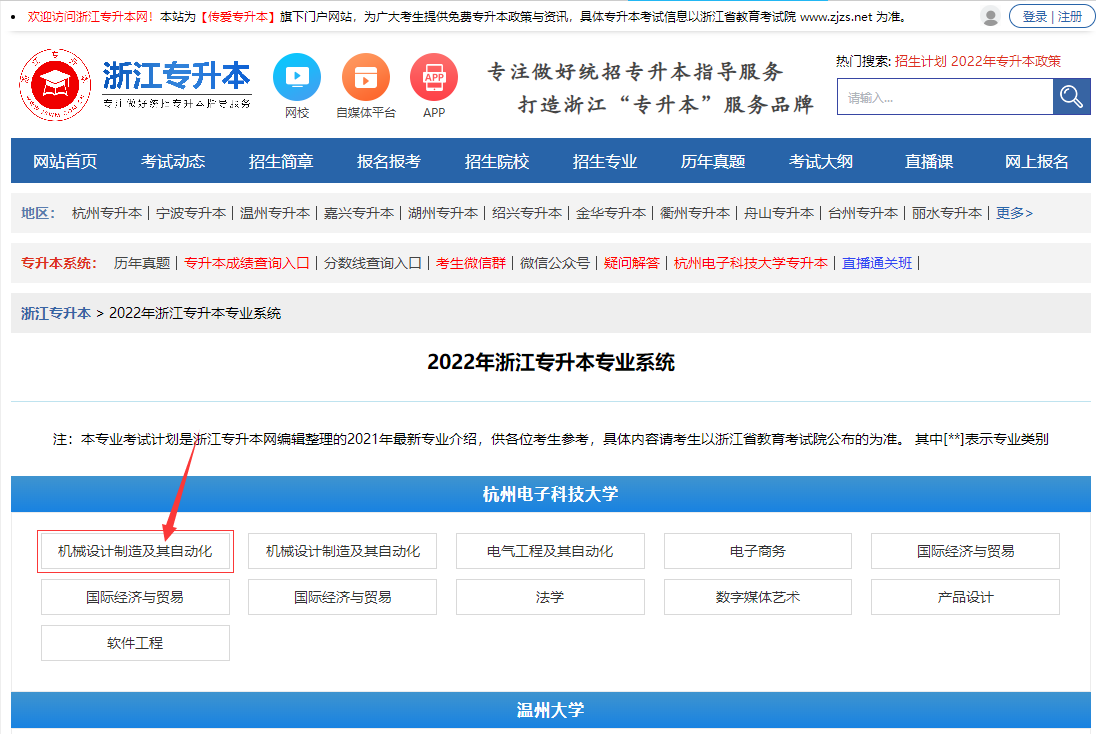Click the 杭州专升本 region link
Screen dimensions: 1096x734
(x=107, y=213)
